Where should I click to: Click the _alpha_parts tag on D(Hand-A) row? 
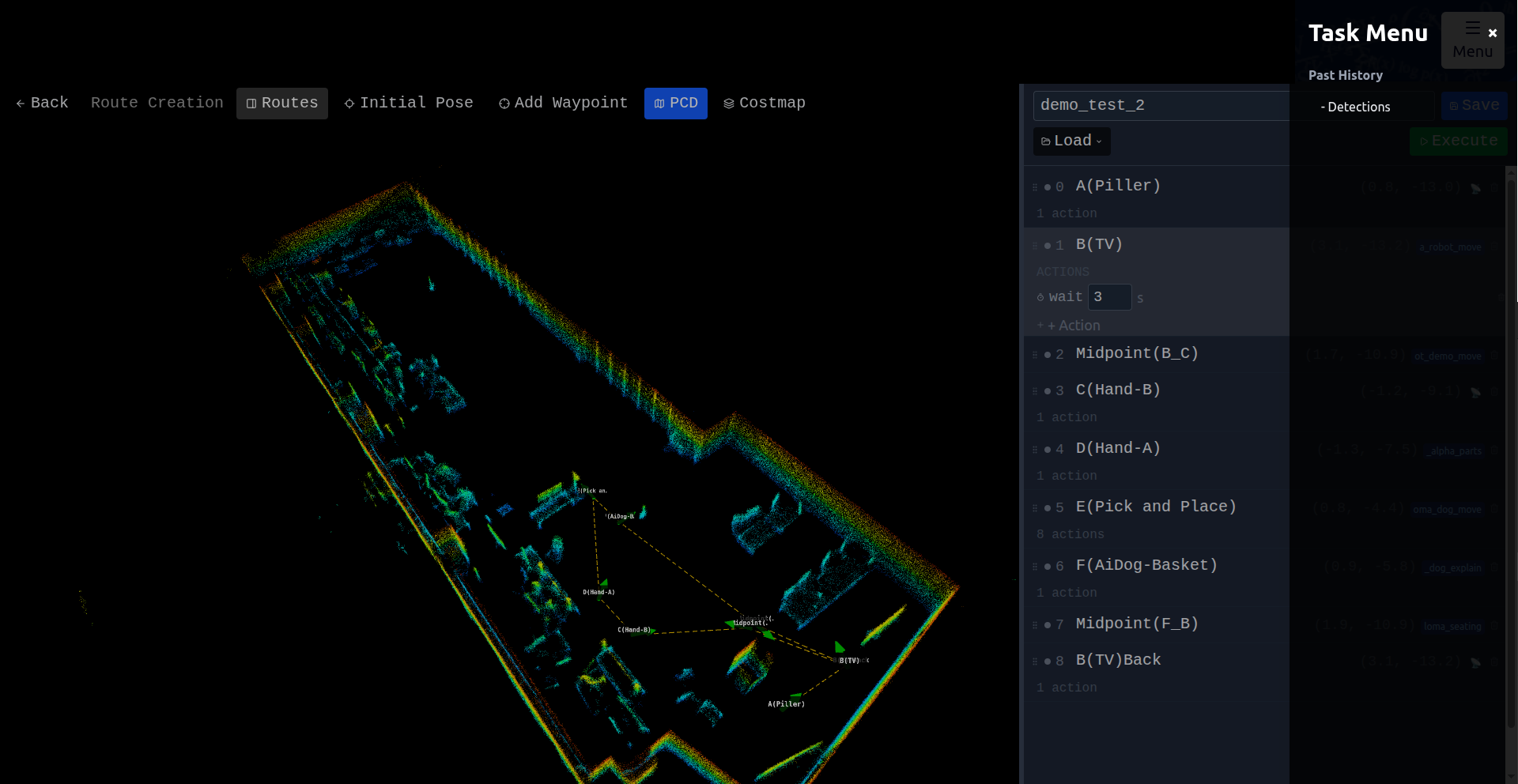coord(1454,451)
